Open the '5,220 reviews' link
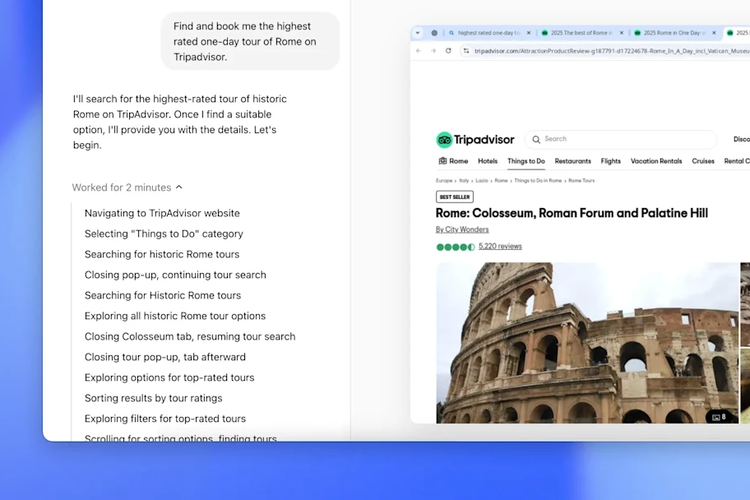The image size is (750, 500). pos(500,246)
